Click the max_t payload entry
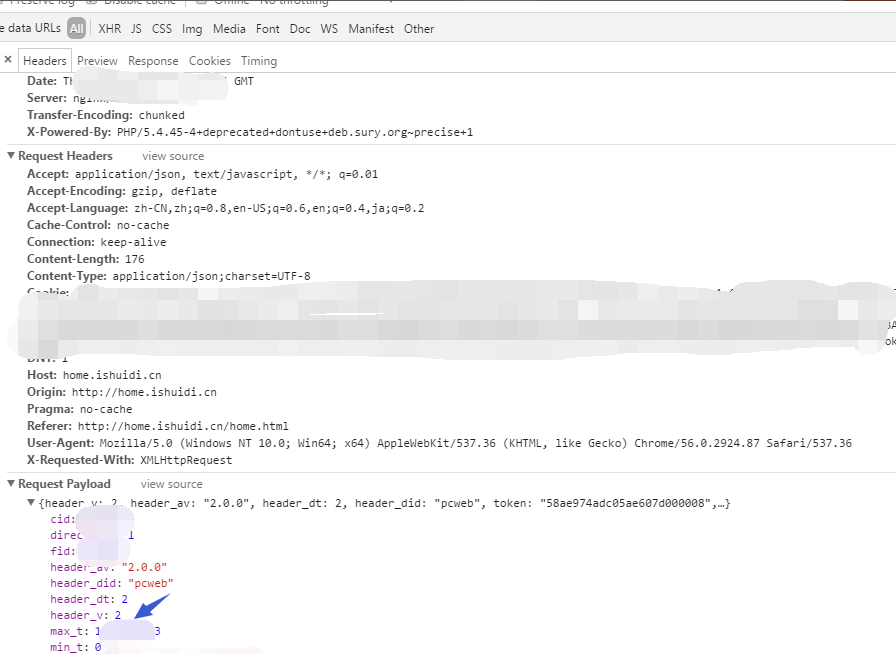 coord(105,631)
